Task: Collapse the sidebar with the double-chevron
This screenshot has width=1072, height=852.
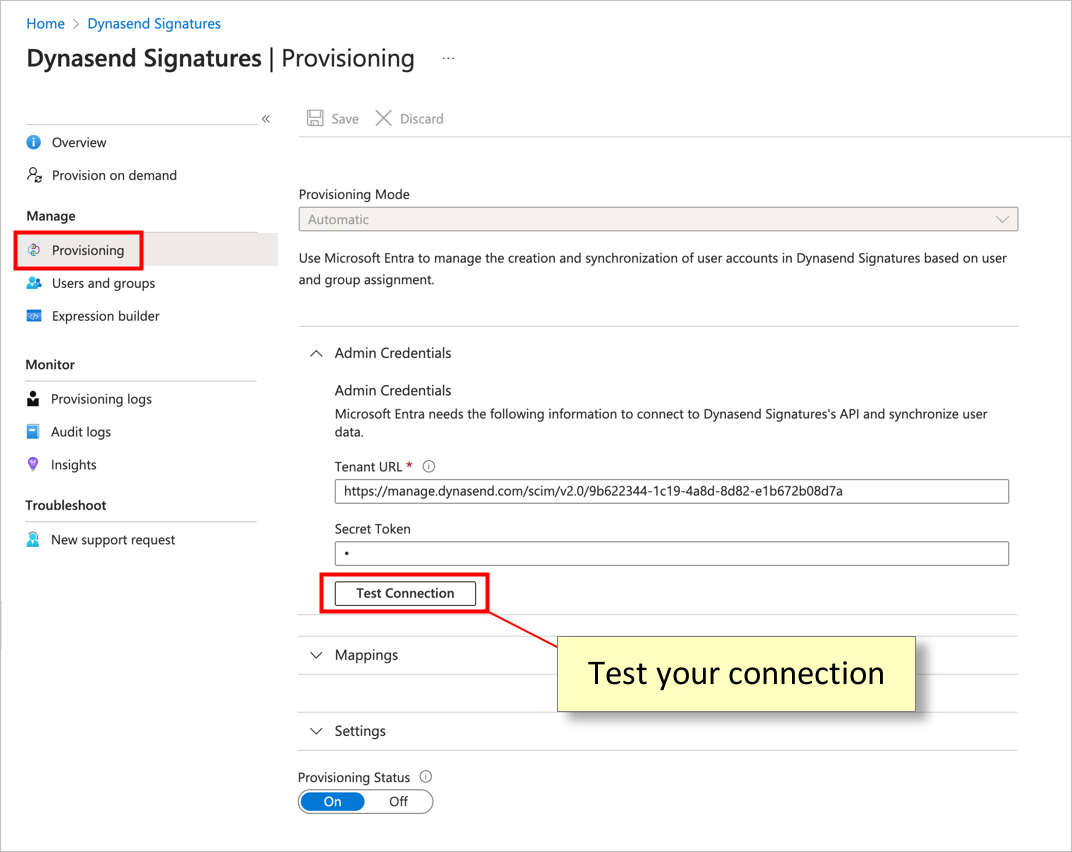Action: pos(266,118)
